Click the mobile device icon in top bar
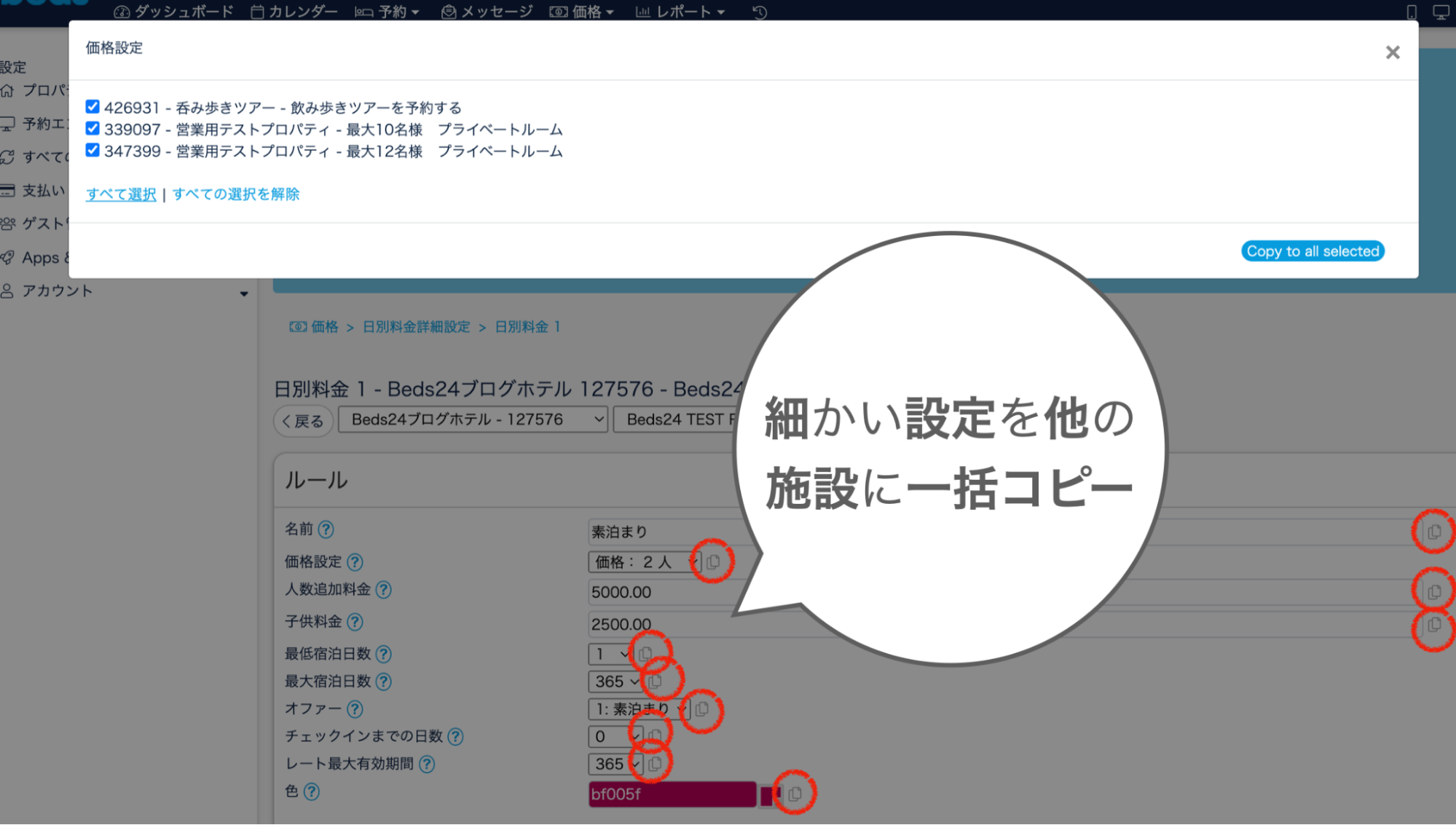 1411,12
